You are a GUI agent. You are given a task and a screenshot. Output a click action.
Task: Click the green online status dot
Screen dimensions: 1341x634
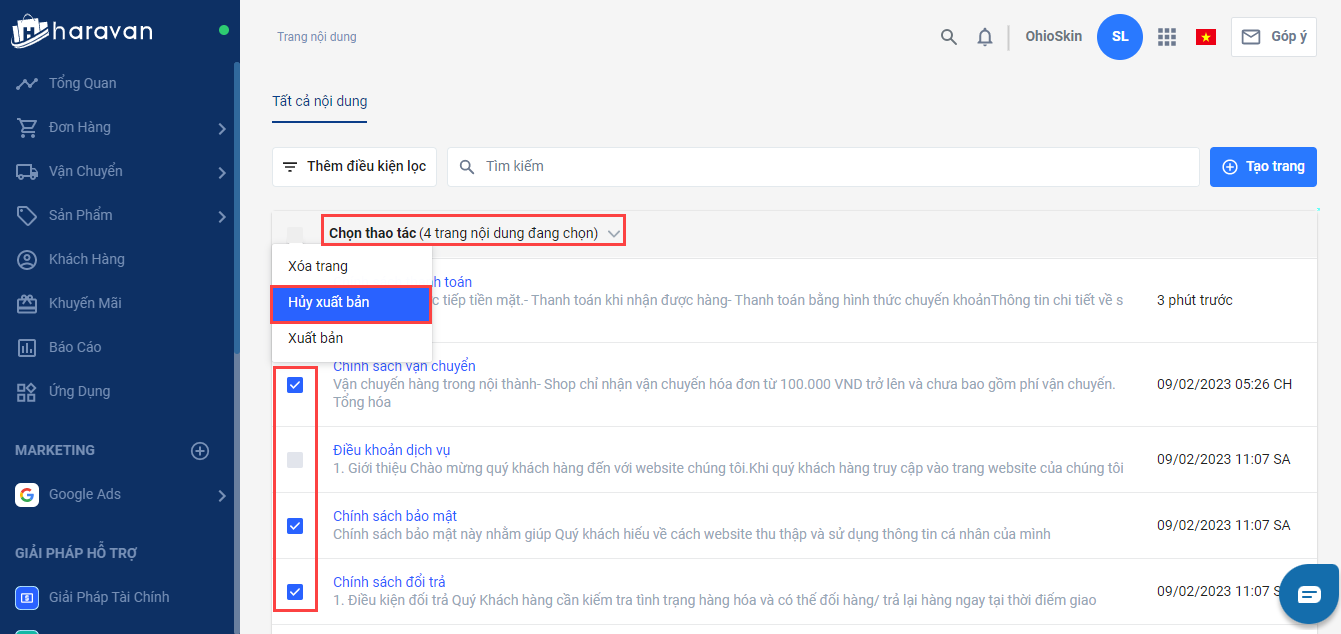224,30
